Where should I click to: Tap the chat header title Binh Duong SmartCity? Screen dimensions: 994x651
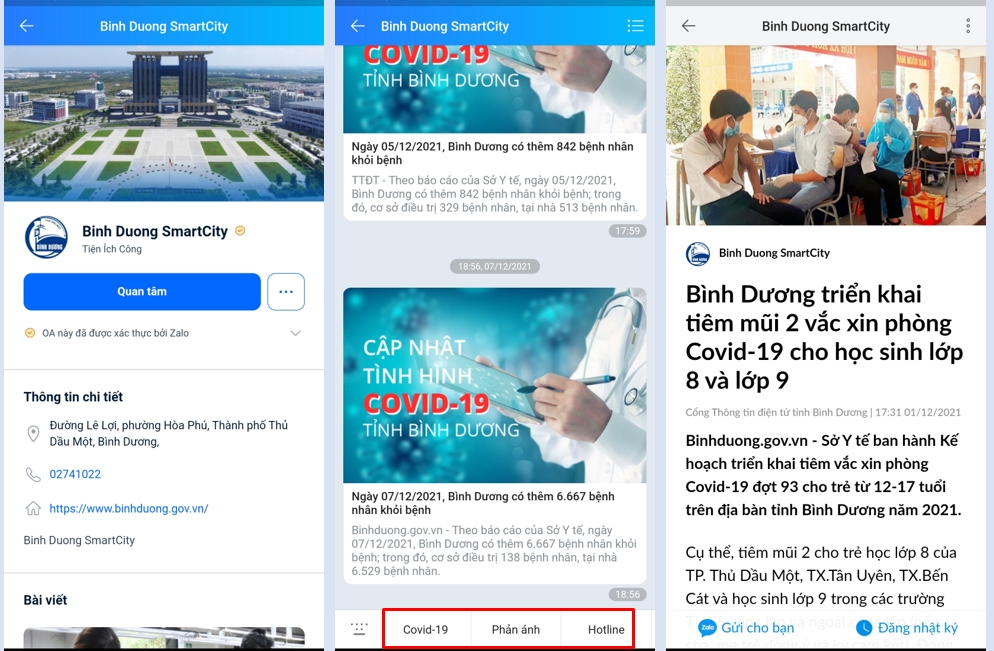(445, 26)
